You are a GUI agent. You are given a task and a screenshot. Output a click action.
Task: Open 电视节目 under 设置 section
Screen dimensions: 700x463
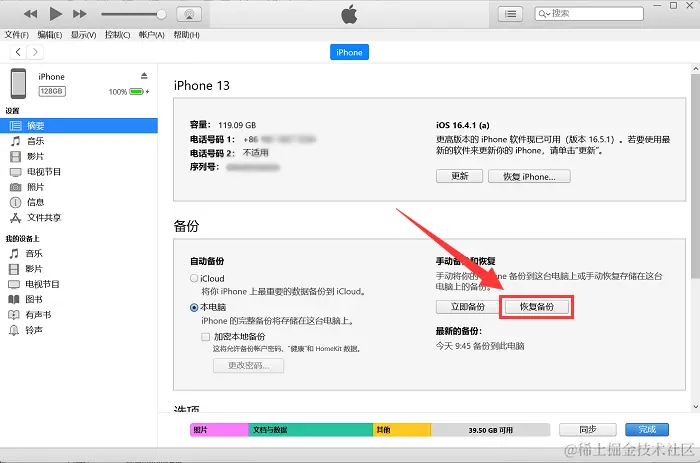(x=79, y=172)
